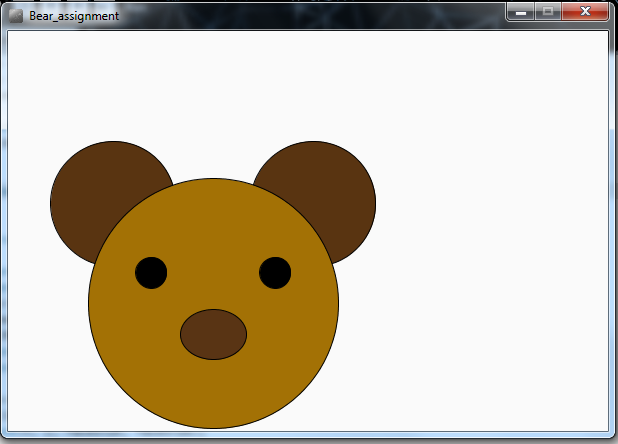Click the bear's right black eye
618x444 pixels.
click(x=275, y=272)
